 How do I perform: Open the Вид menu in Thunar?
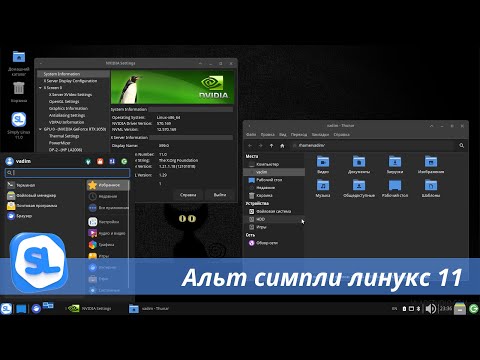pyautogui.click(x=283, y=135)
